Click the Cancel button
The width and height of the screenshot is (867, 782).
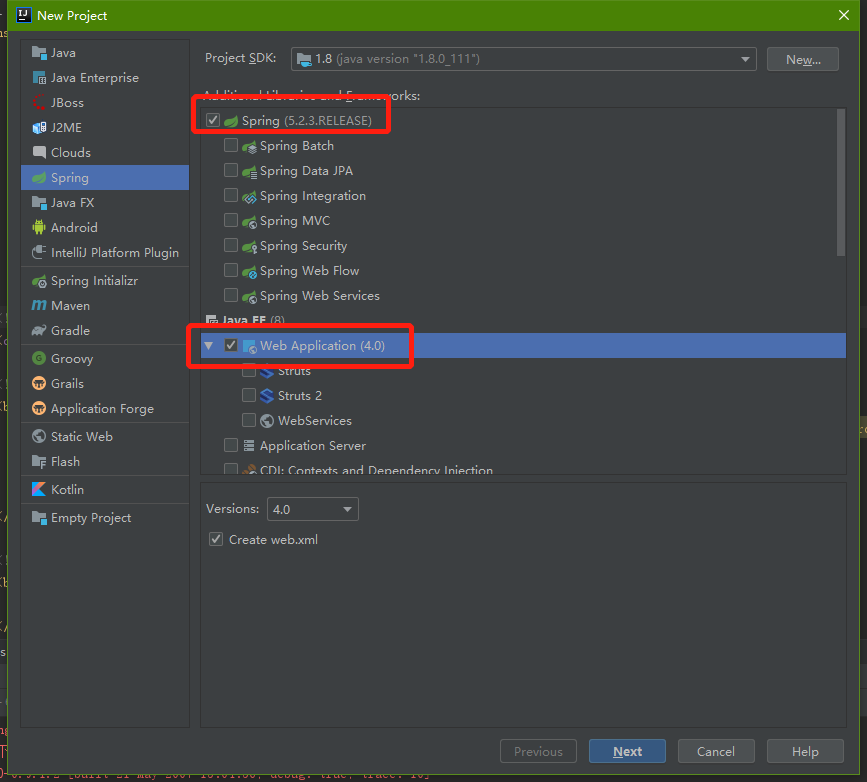(716, 752)
